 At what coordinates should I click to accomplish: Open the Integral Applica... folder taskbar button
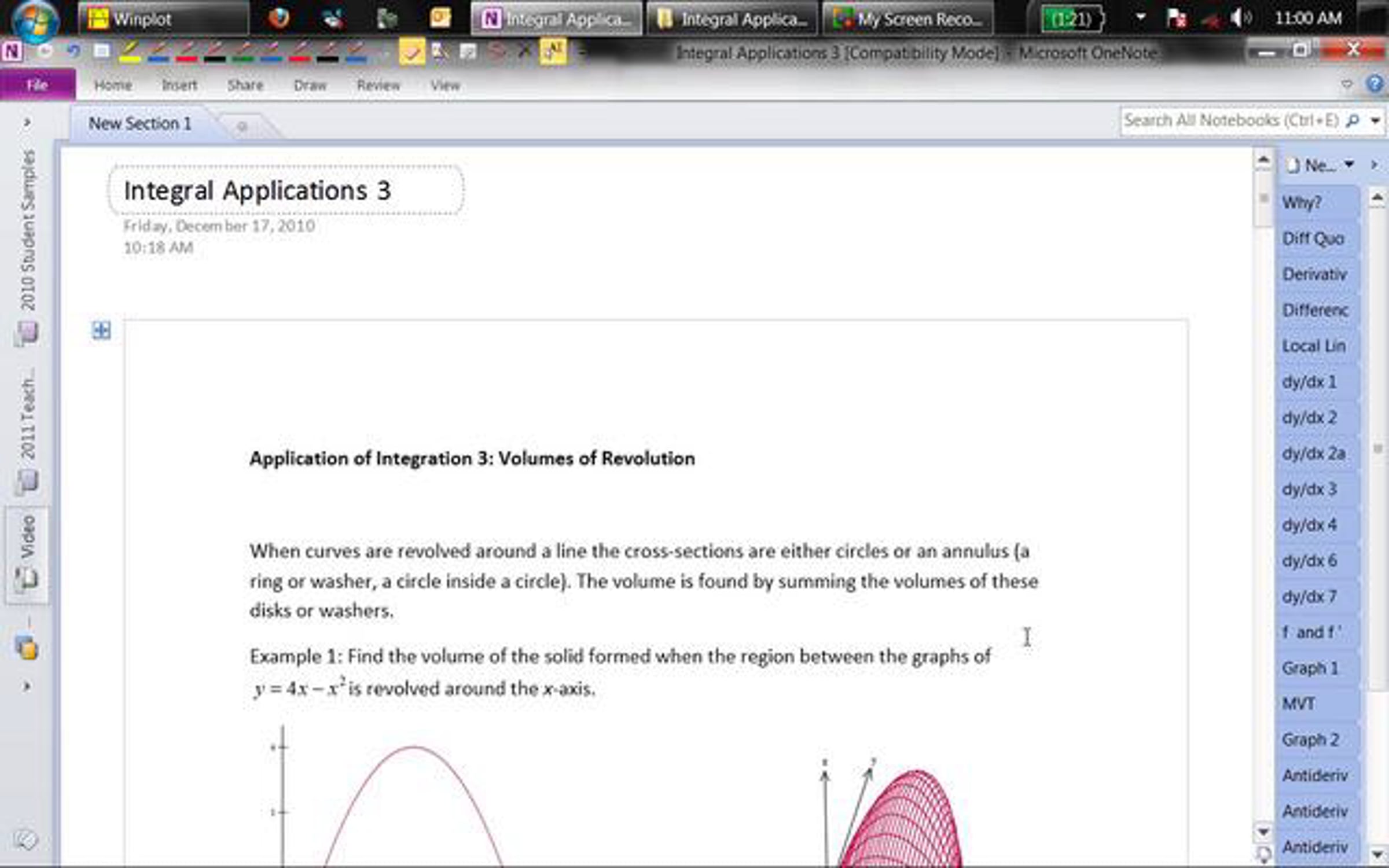click(732, 19)
